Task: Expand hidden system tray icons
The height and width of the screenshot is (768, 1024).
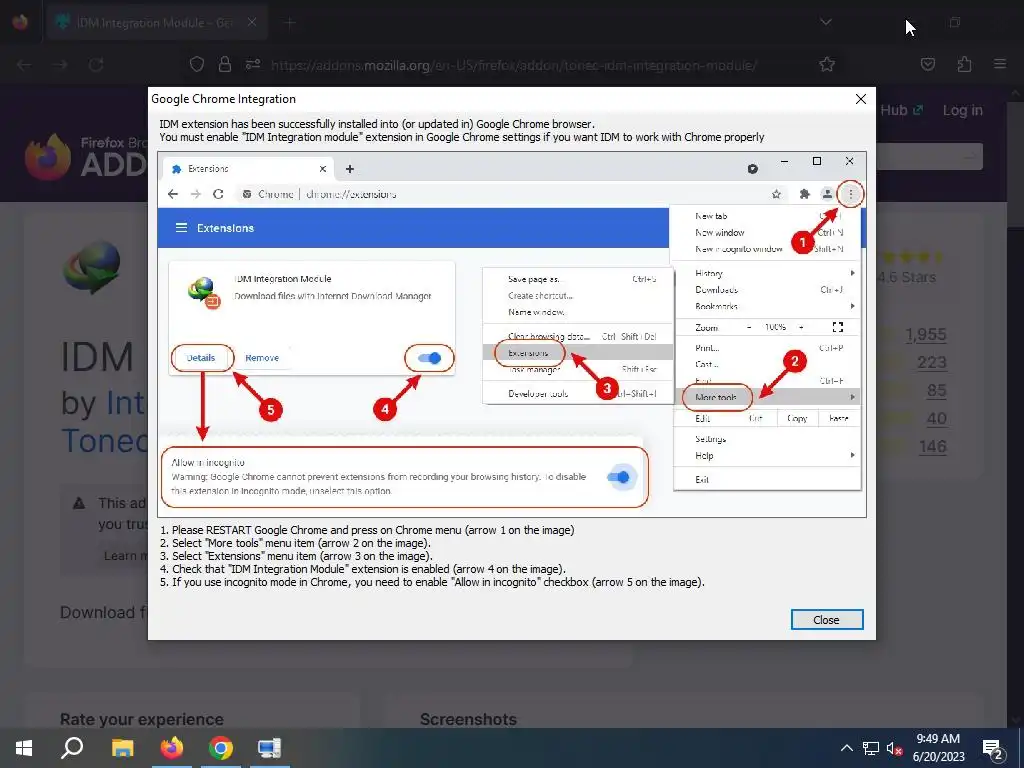Action: [x=846, y=748]
